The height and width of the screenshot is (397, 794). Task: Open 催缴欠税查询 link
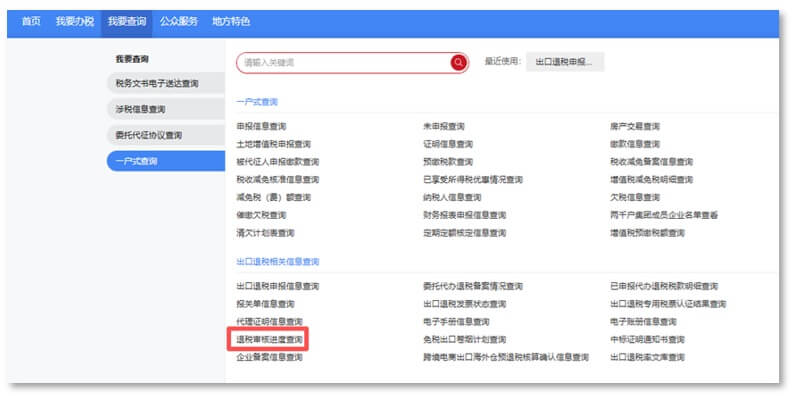261,215
